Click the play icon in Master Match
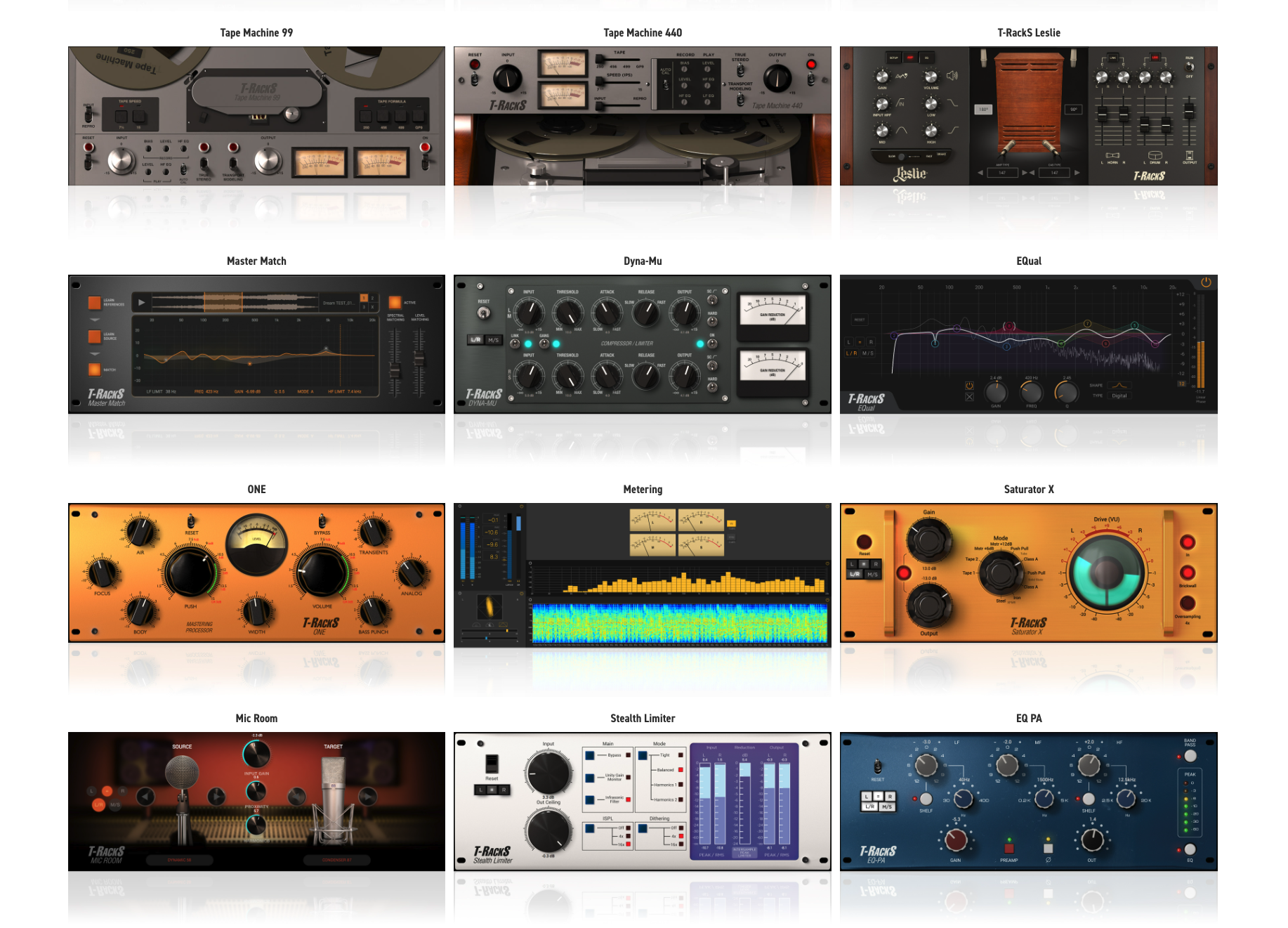The image size is (1288, 928). point(141,303)
